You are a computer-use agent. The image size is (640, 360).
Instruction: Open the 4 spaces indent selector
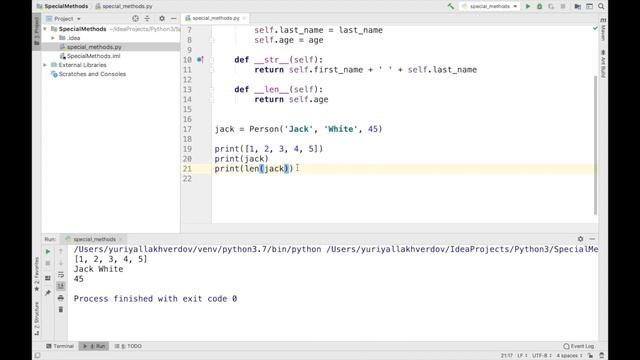tap(569, 356)
